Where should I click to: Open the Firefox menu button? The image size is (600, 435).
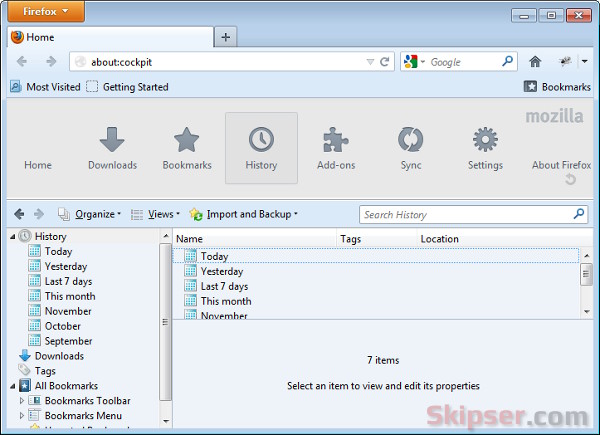coord(46,11)
